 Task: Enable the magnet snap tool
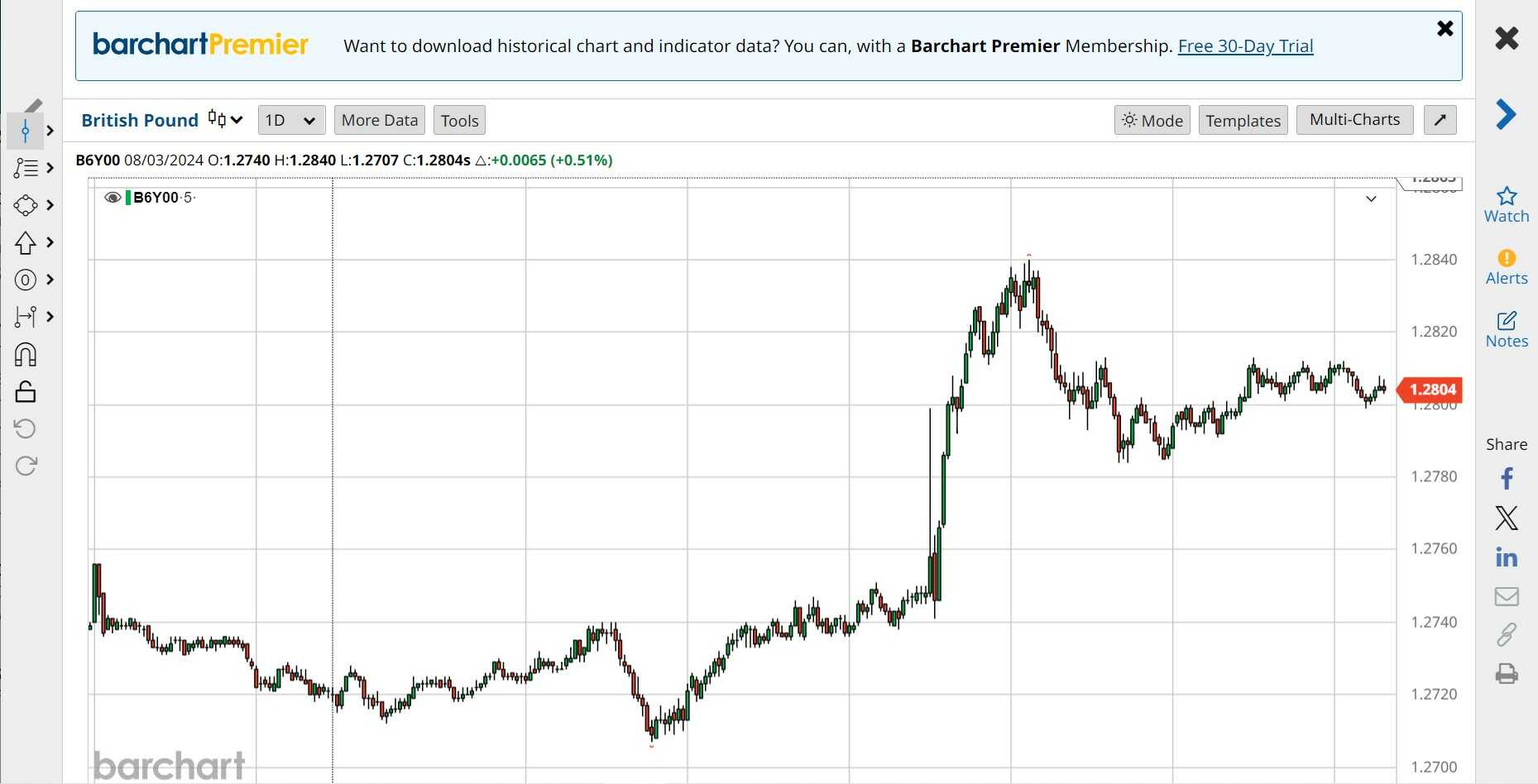point(26,355)
